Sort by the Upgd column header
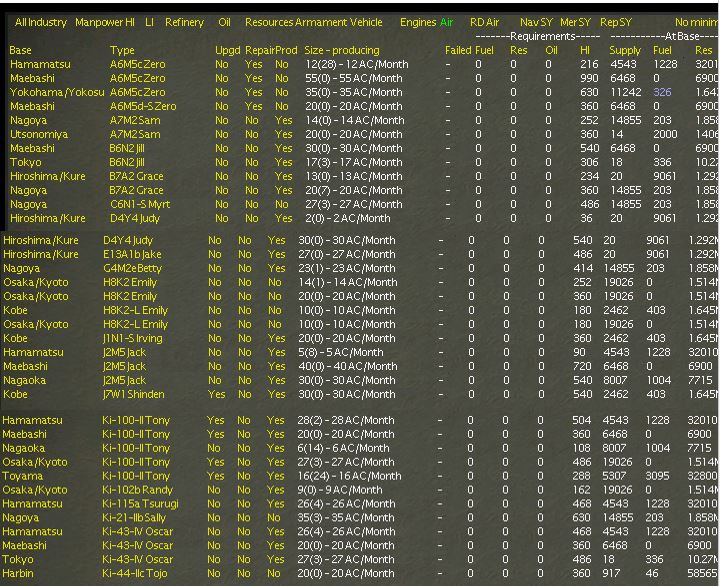 click(227, 50)
